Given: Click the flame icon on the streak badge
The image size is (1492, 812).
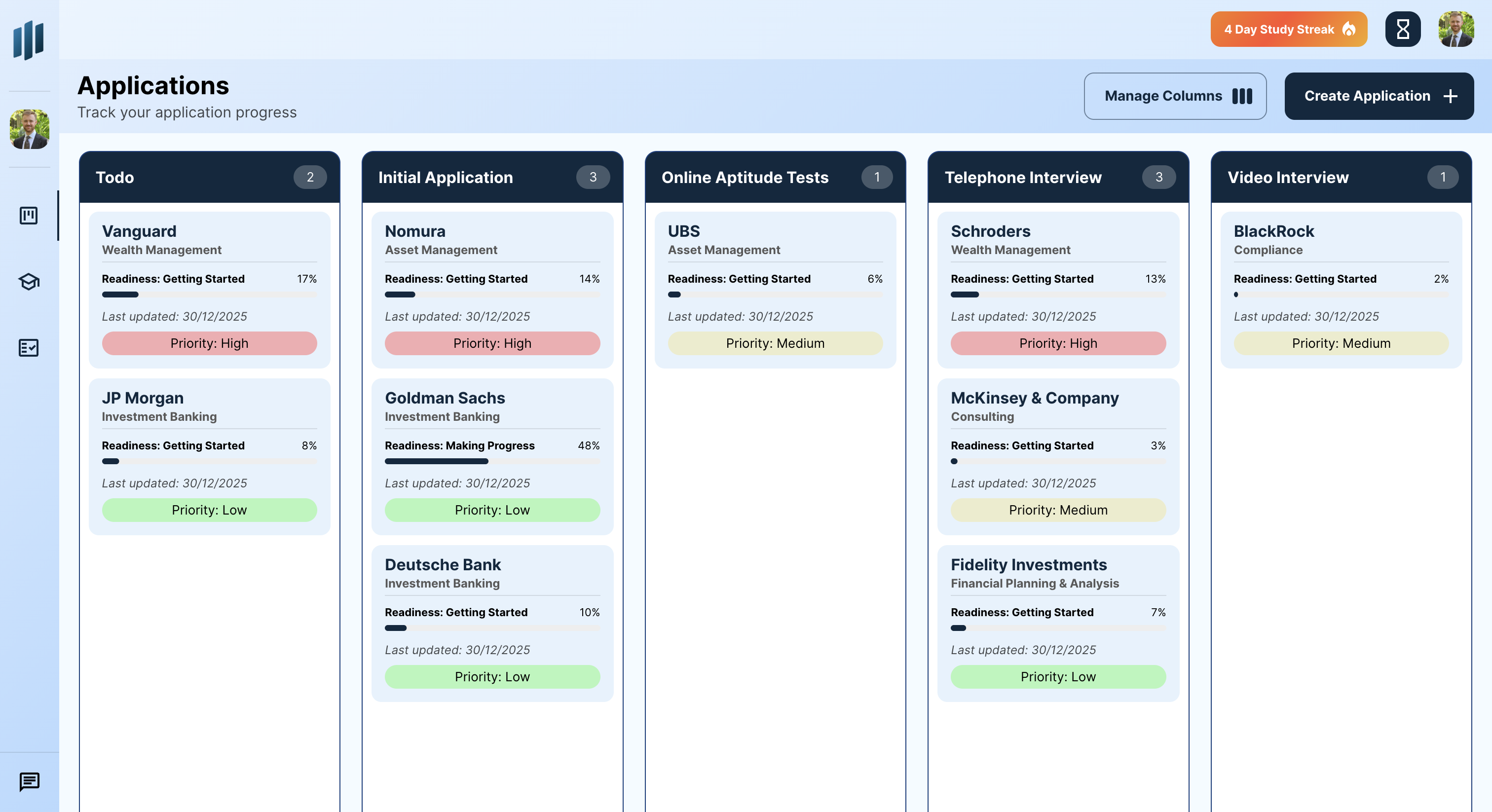Looking at the screenshot, I should point(1349,29).
